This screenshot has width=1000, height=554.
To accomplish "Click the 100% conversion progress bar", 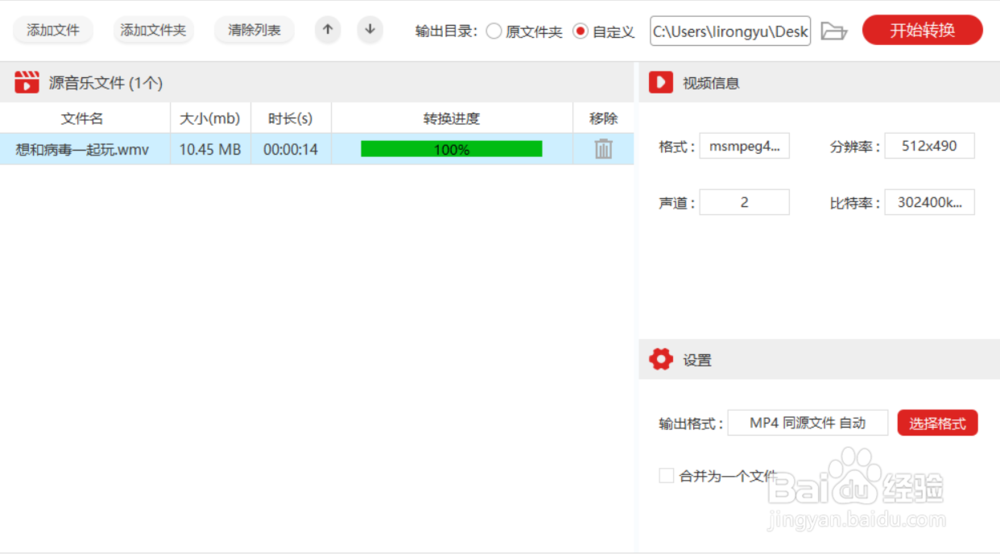I will [452, 149].
